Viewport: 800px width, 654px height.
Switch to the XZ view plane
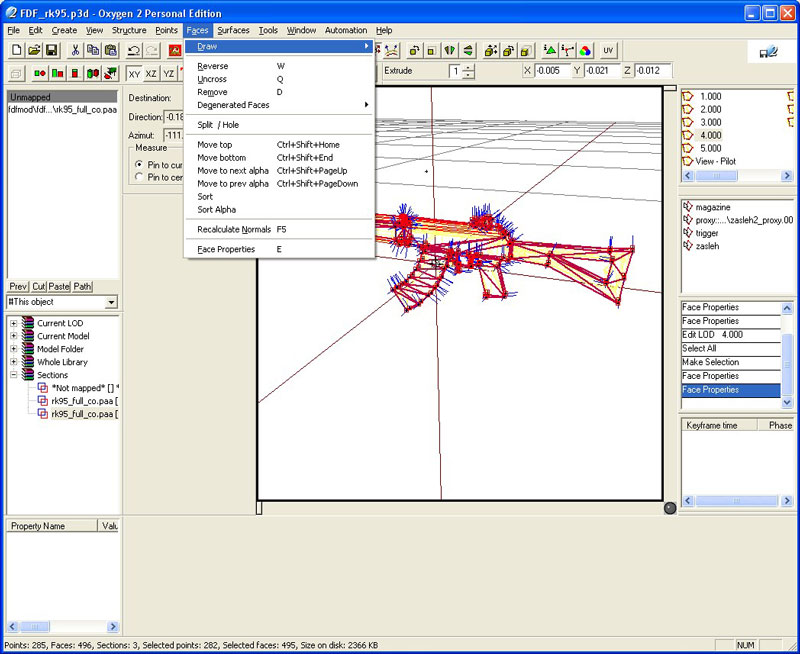click(x=151, y=73)
